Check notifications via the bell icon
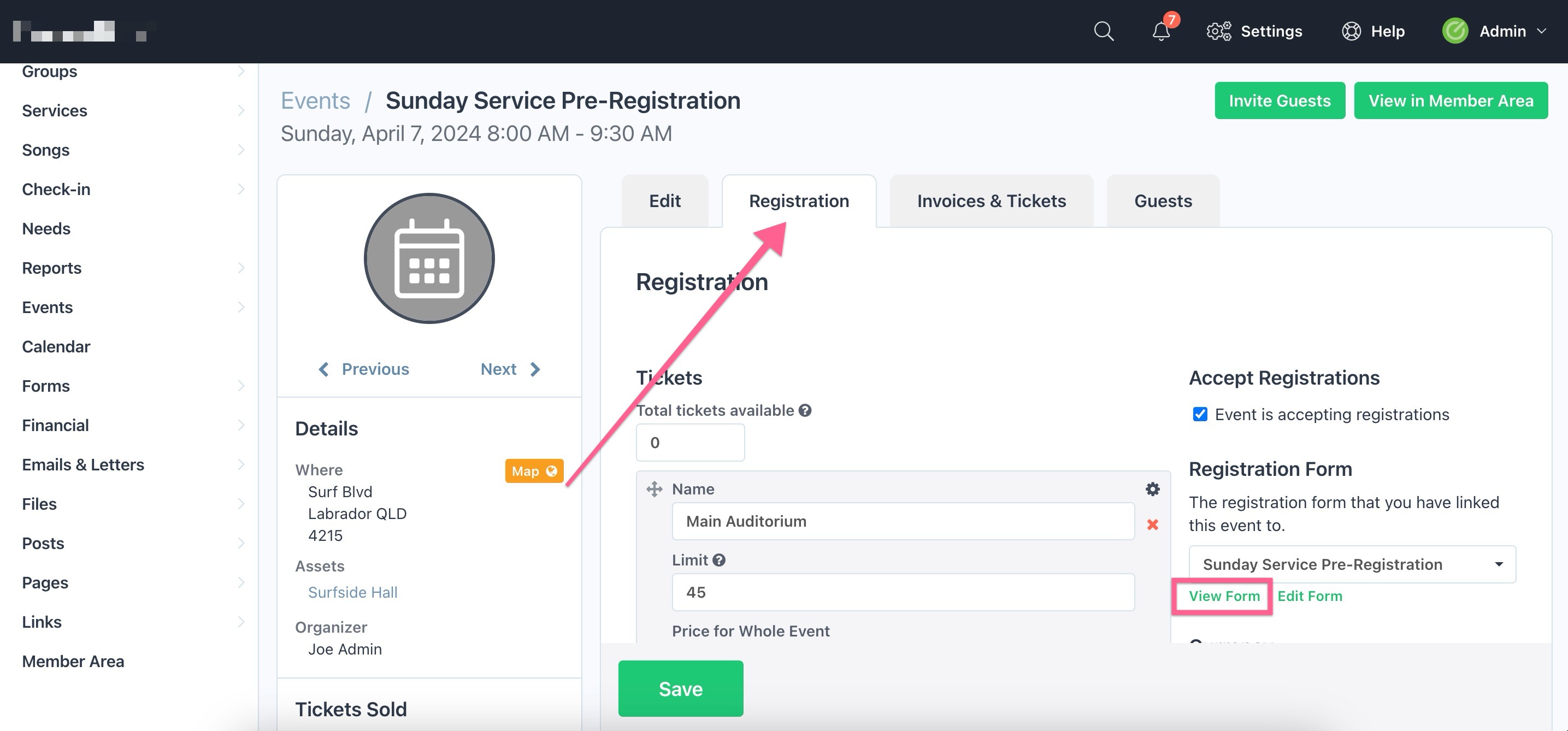The height and width of the screenshot is (731, 1568). 1160,31
